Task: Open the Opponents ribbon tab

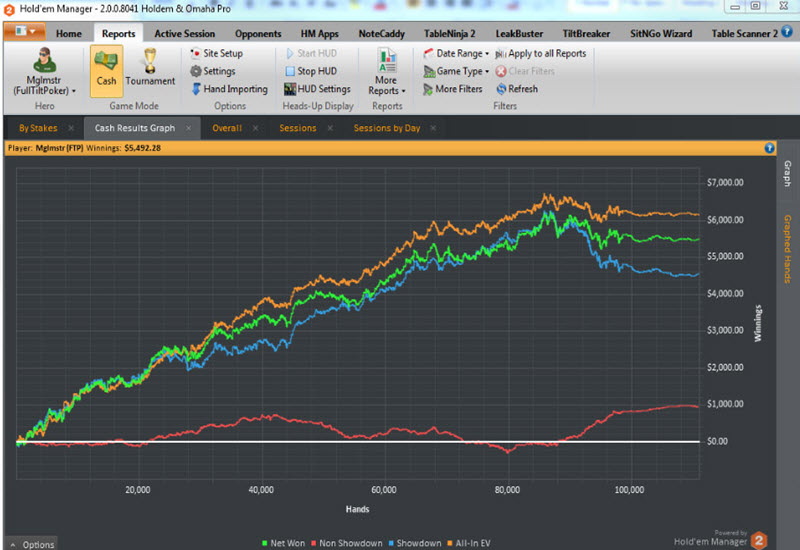Action: tap(258, 34)
